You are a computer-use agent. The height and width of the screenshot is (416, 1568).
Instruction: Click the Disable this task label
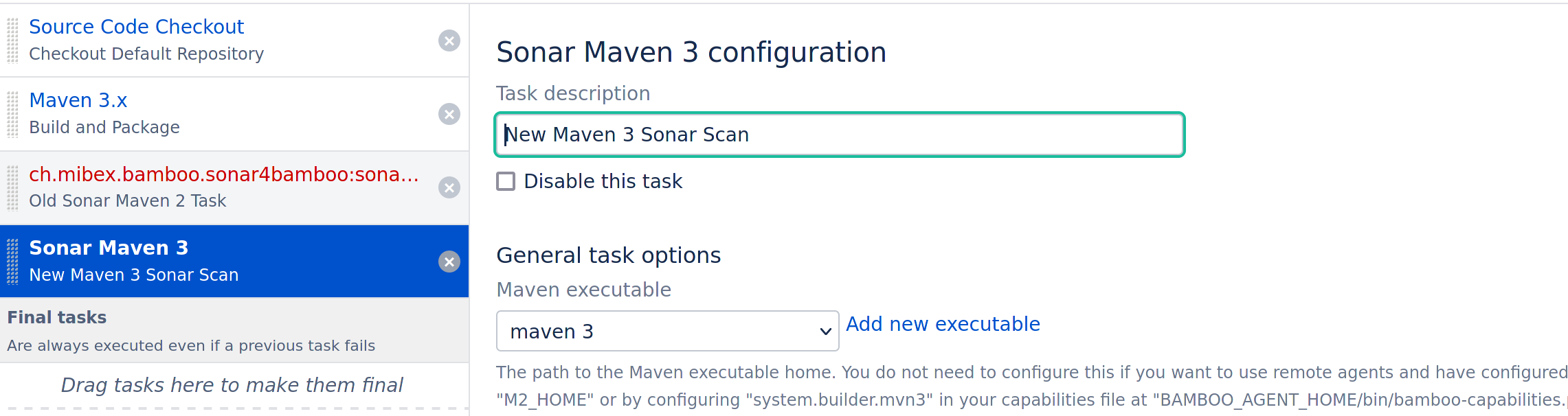(x=603, y=181)
